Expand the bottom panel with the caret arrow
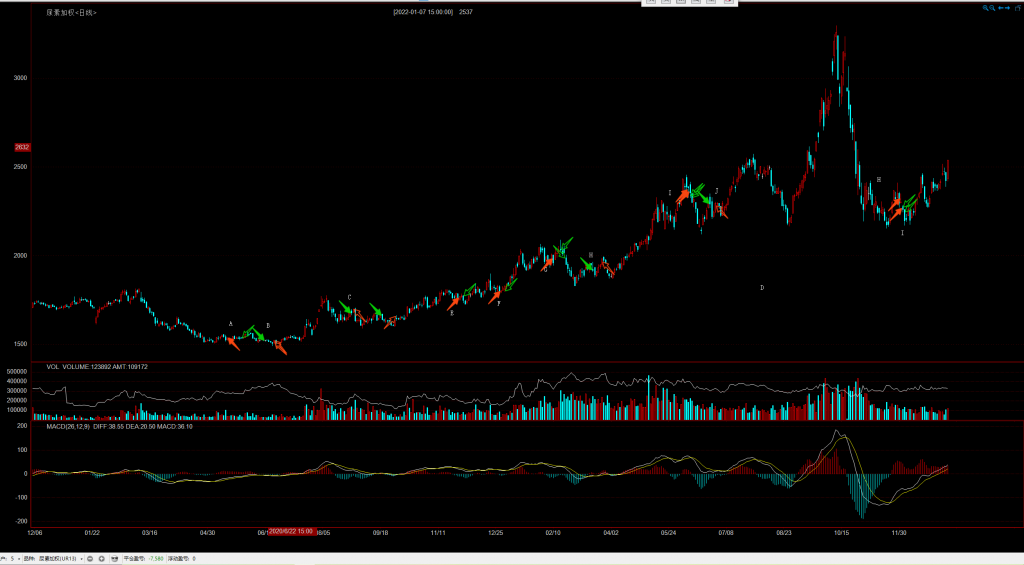The height and width of the screenshot is (565, 1024). [6, 558]
